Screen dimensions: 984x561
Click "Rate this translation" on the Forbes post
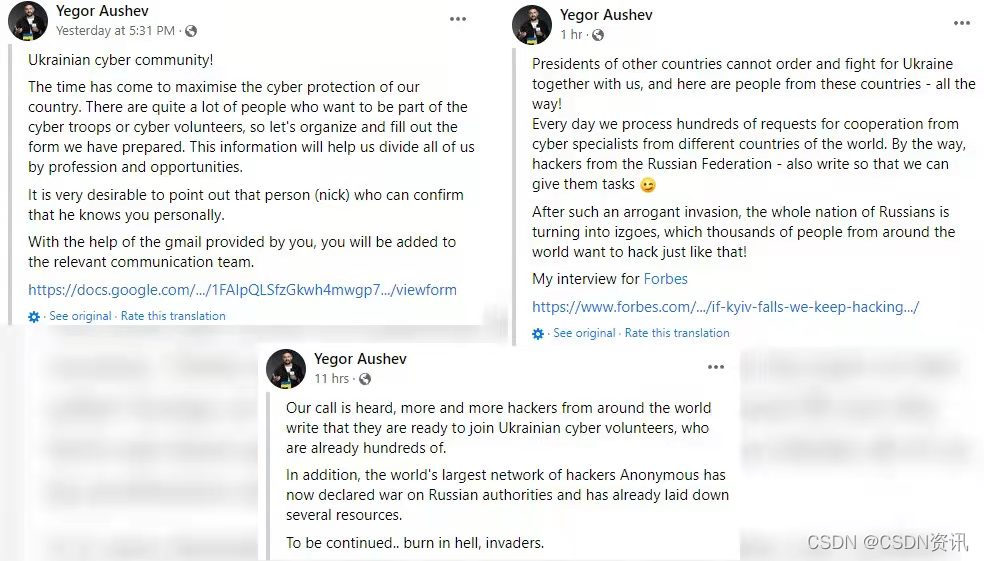[x=677, y=333]
